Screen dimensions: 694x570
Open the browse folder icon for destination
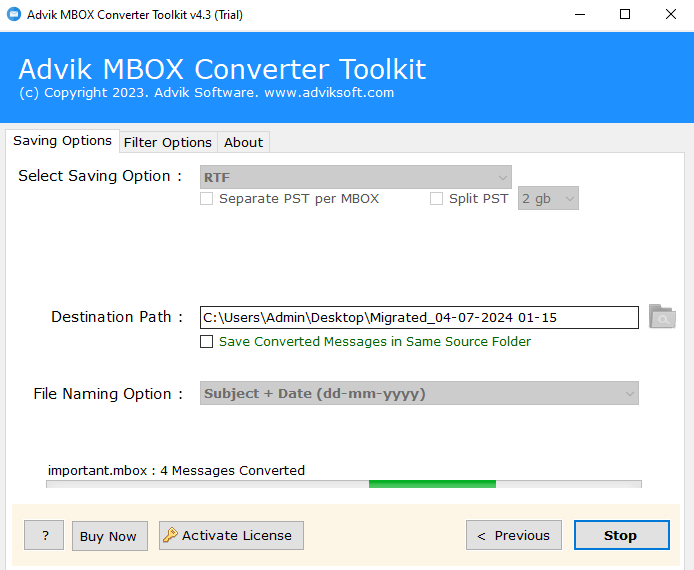[x=662, y=316]
